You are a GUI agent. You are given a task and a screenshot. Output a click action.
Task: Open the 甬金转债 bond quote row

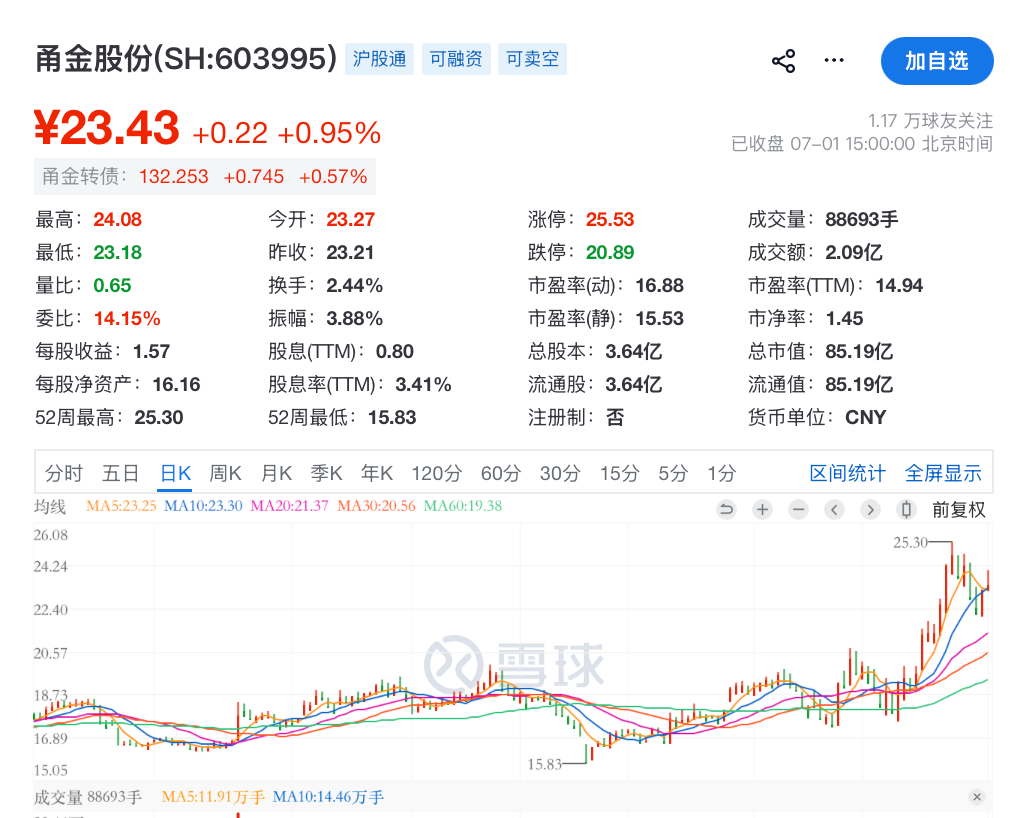pyautogui.click(x=205, y=176)
